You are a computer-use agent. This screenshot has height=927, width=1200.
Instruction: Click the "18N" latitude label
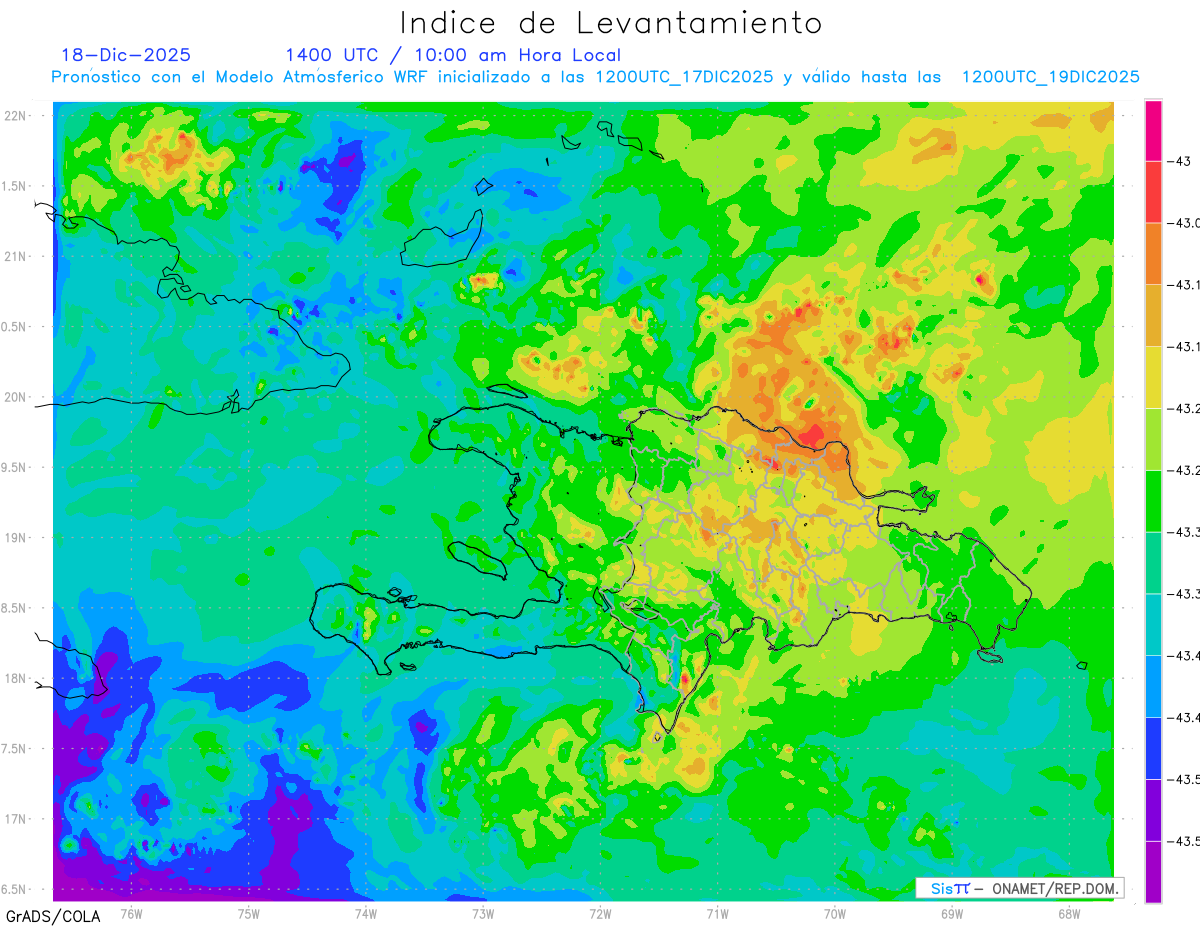click(16, 678)
